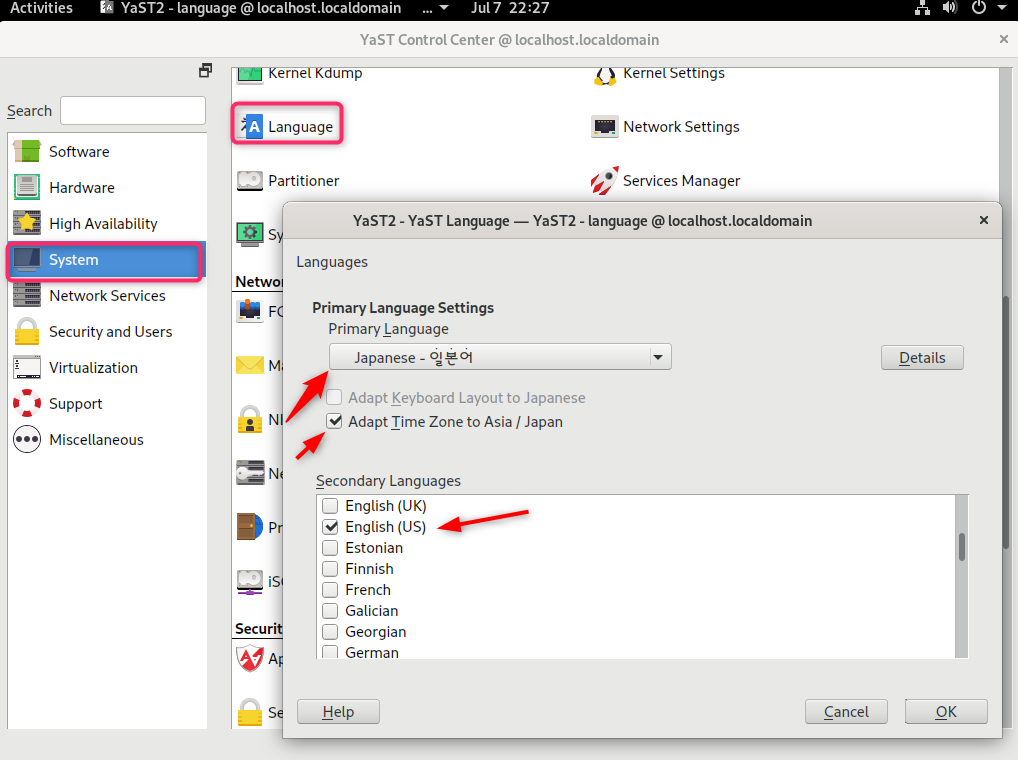Image resolution: width=1018 pixels, height=760 pixels.
Task: Toggle Adapt Keyboard Layout to Japanese checkbox
Action: (x=334, y=397)
